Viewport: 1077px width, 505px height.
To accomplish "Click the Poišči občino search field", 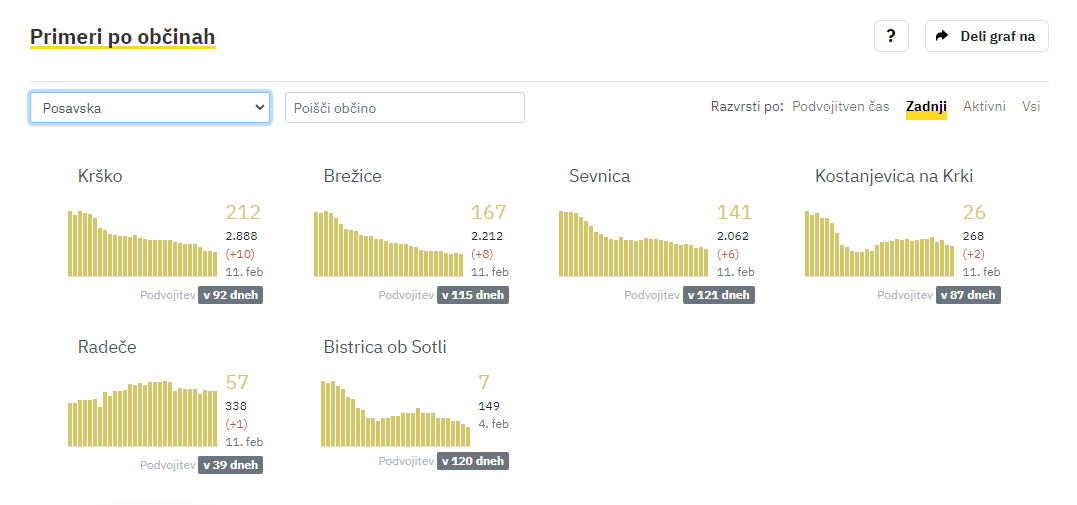I will [x=405, y=108].
